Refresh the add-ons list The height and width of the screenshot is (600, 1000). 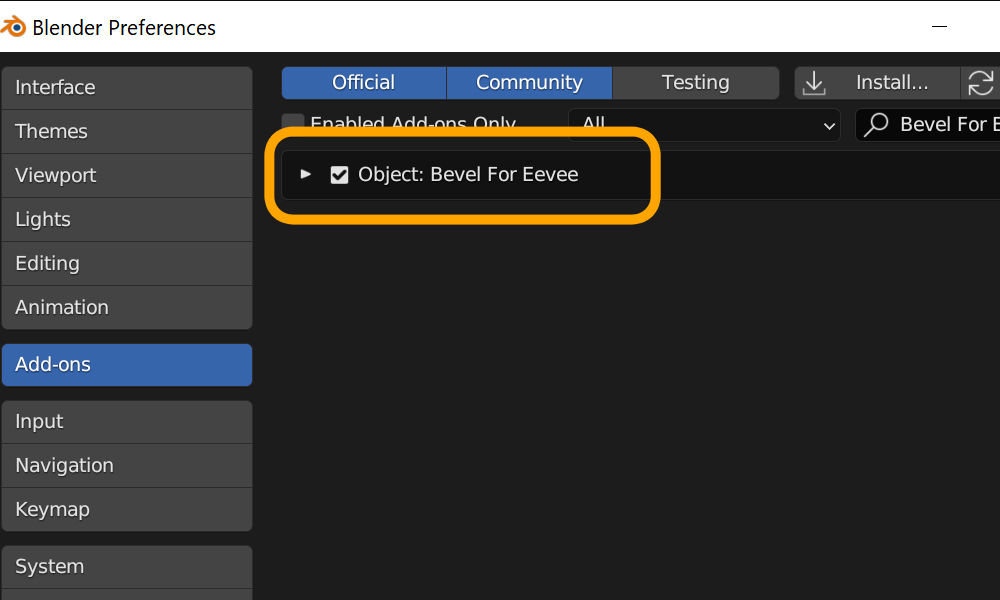click(x=980, y=83)
